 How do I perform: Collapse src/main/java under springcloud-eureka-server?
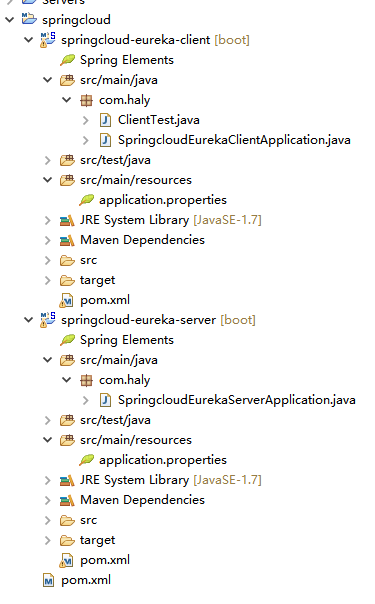tap(47, 360)
